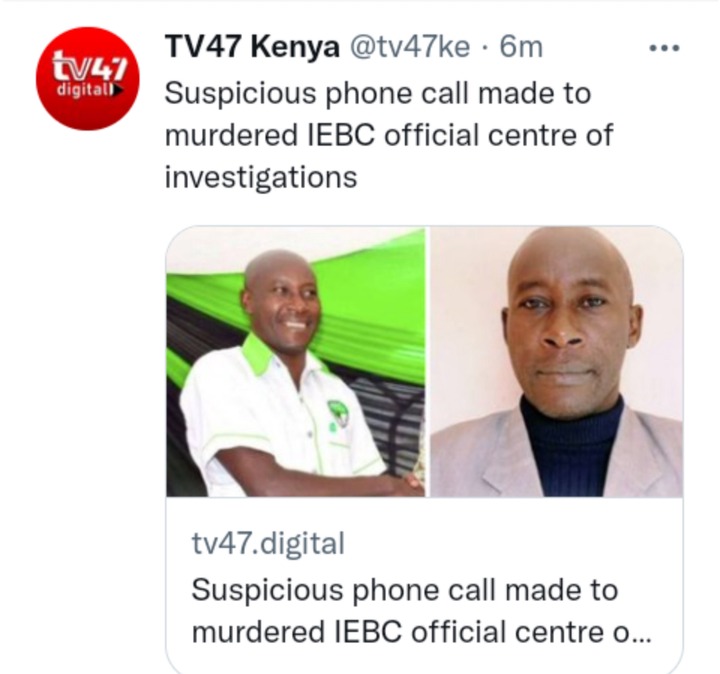The height and width of the screenshot is (674, 720).
Task: Open the three-dot more options menu
Action: point(664,47)
